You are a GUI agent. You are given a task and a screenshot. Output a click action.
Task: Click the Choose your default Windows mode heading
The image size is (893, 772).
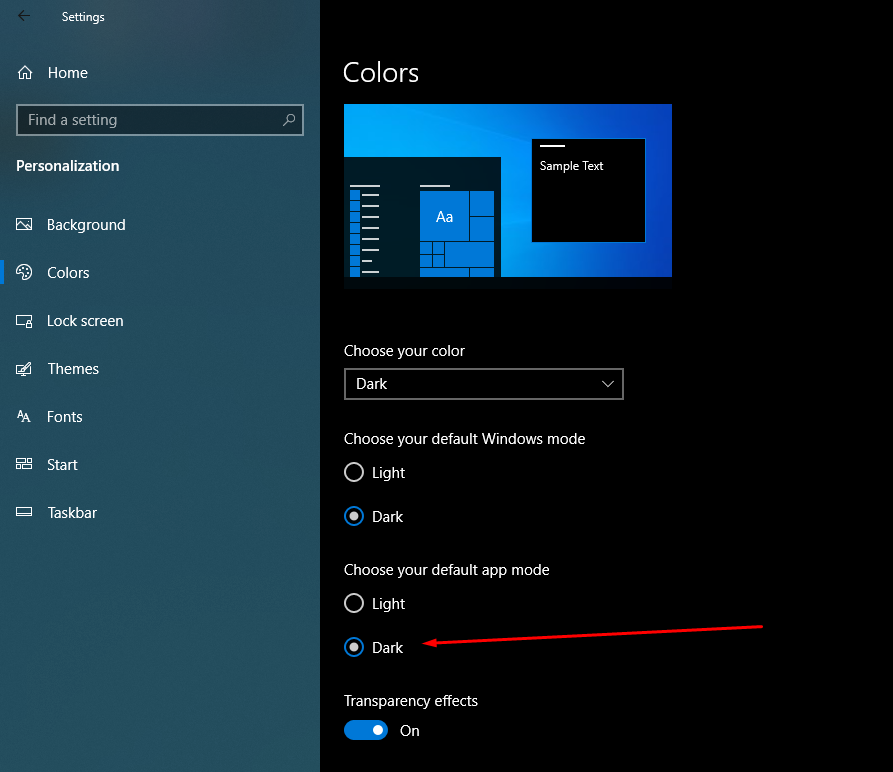click(x=464, y=439)
